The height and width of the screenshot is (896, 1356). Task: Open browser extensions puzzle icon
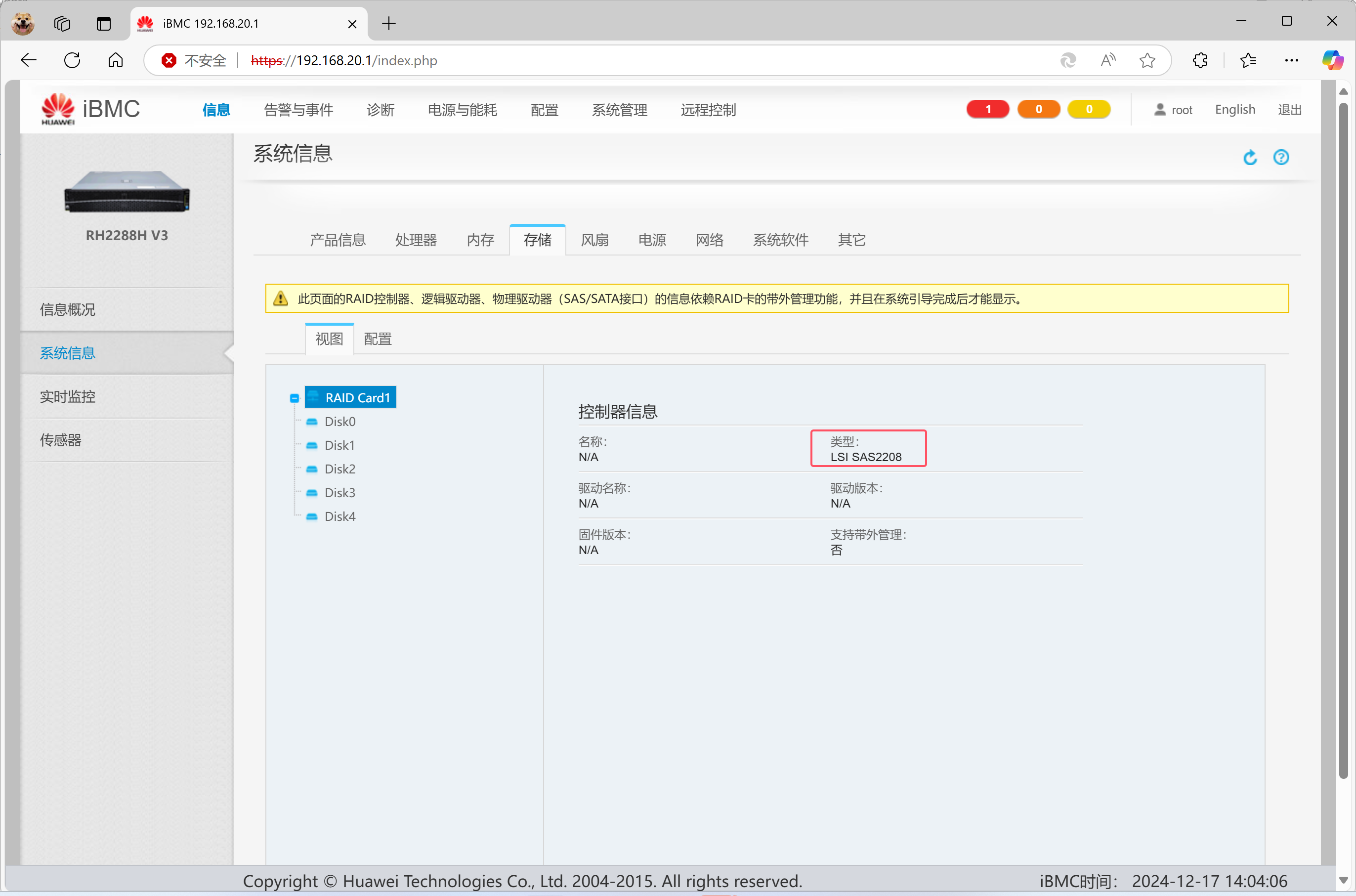click(x=1199, y=61)
